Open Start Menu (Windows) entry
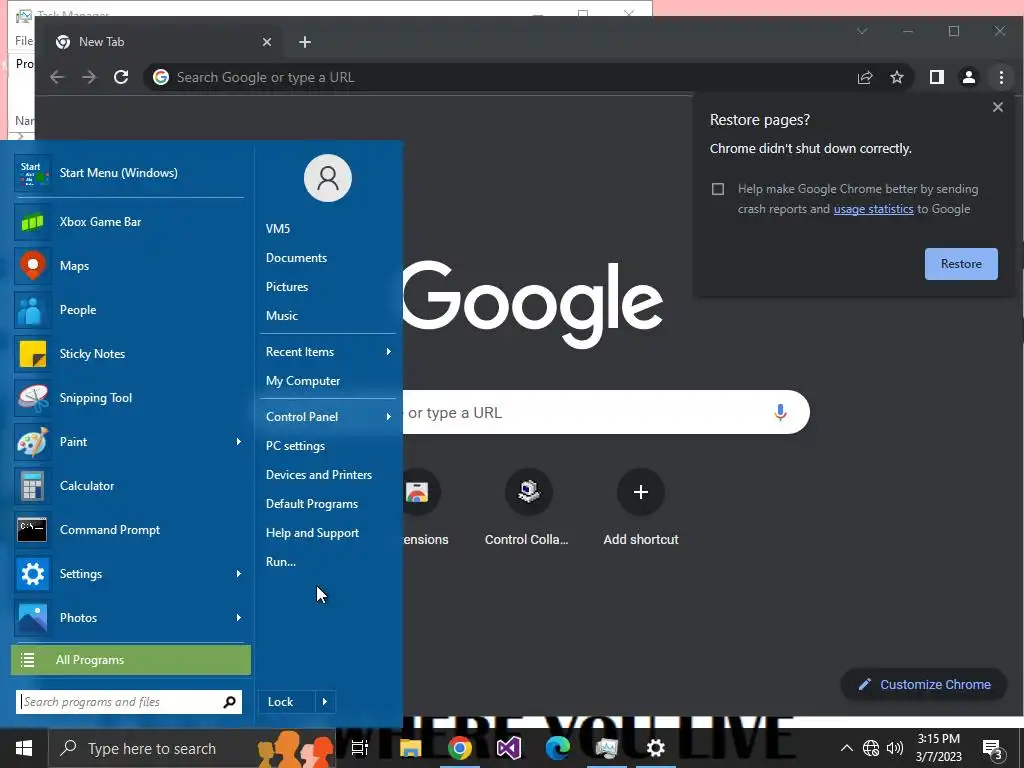Screen dimensions: 1024x768 [129, 173]
